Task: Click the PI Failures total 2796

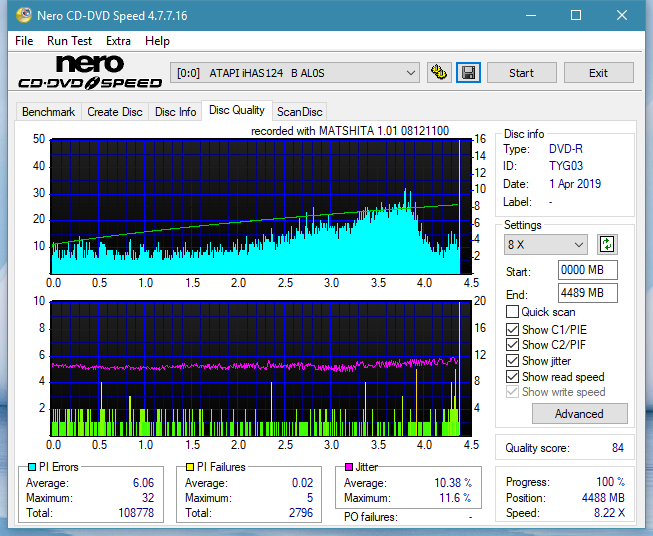Action: point(301,512)
